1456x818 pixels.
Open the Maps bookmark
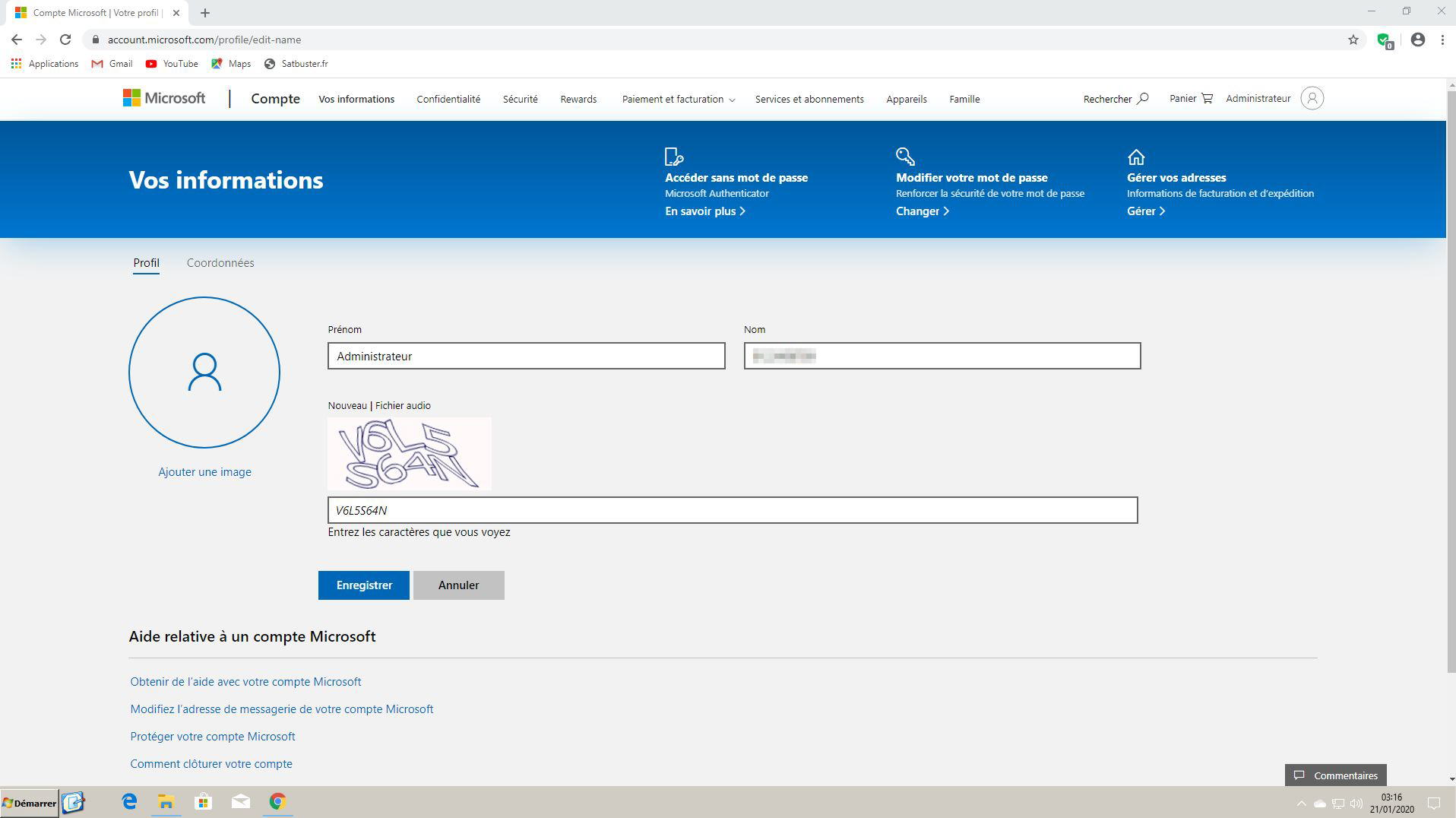click(231, 64)
